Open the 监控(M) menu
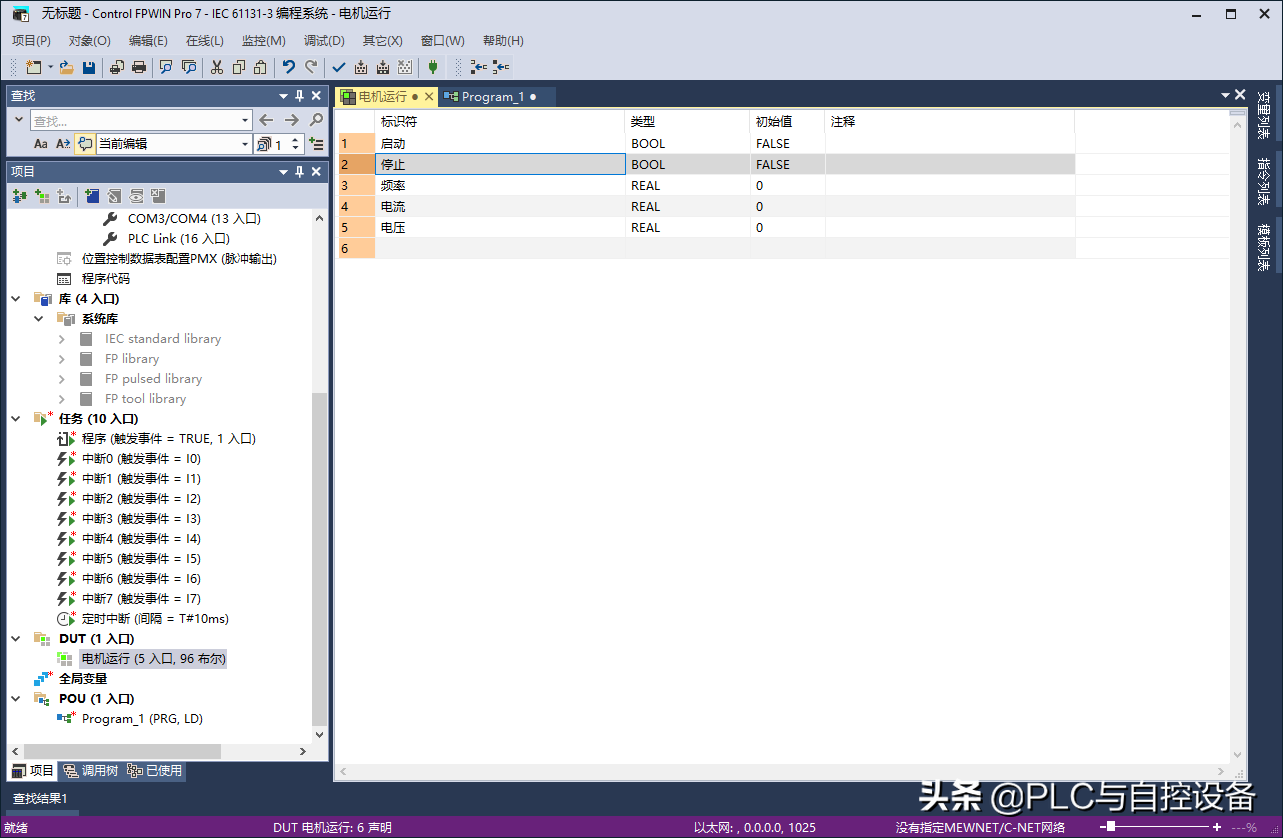Image resolution: width=1283 pixels, height=838 pixels. [x=264, y=41]
